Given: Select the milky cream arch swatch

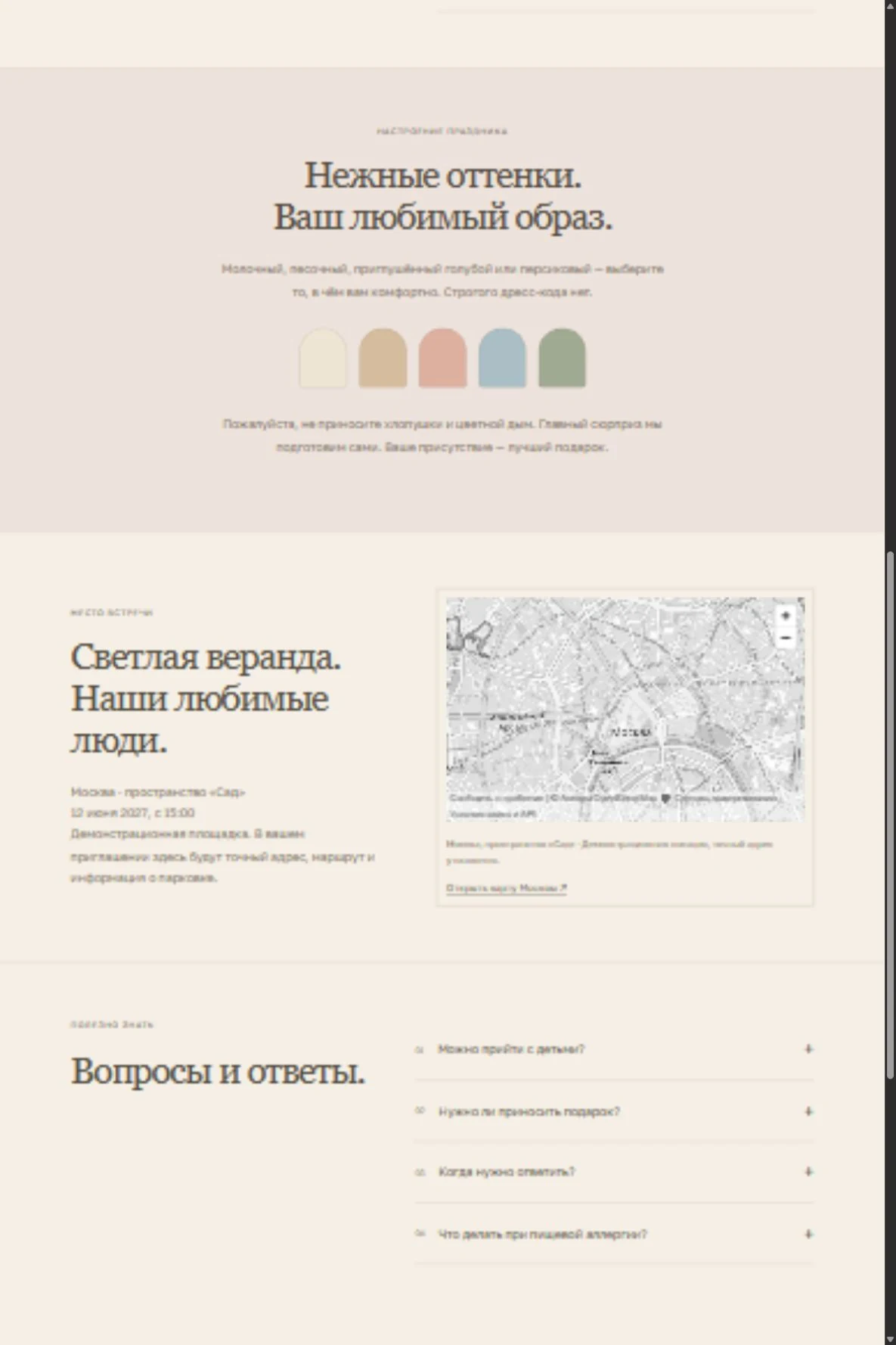Looking at the screenshot, I should pos(323,358).
